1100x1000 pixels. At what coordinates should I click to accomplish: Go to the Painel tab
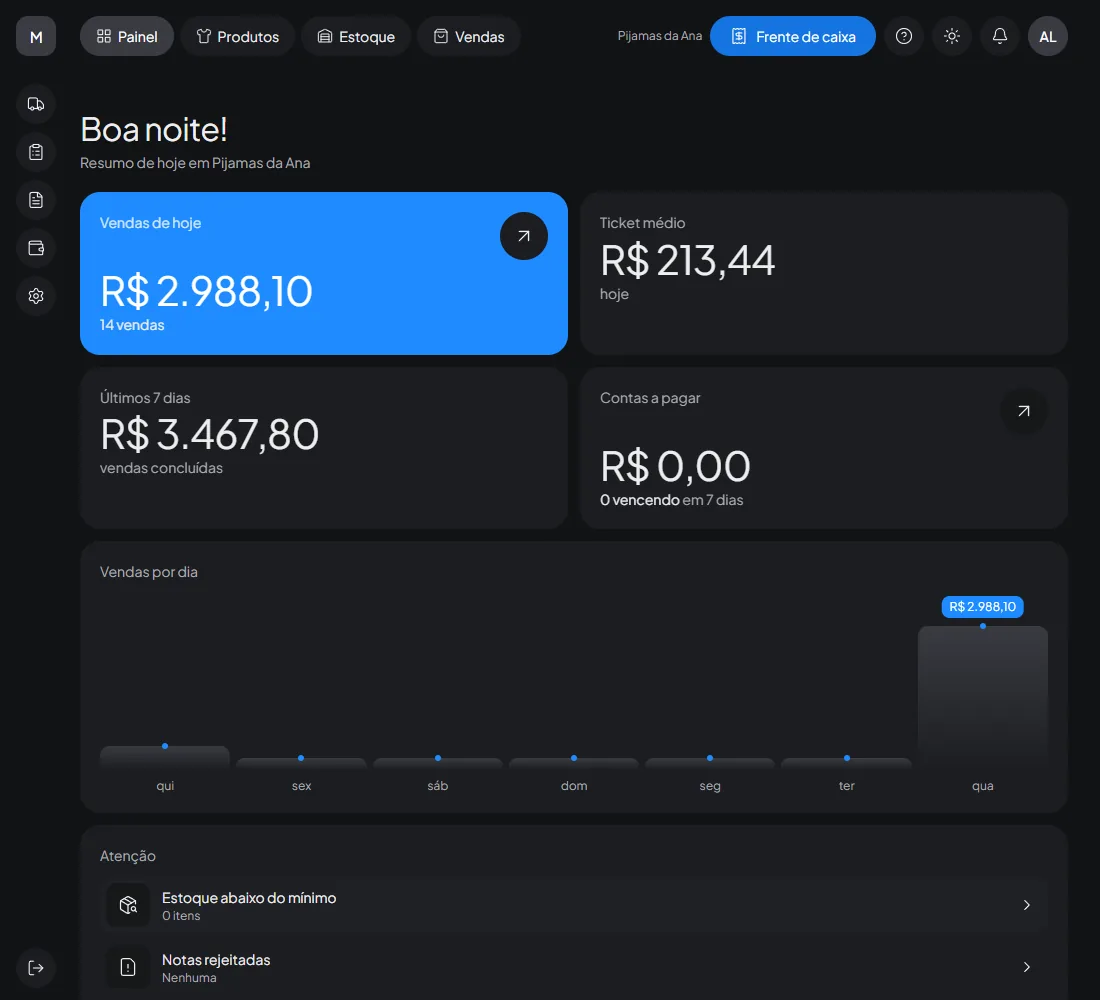click(x=127, y=36)
